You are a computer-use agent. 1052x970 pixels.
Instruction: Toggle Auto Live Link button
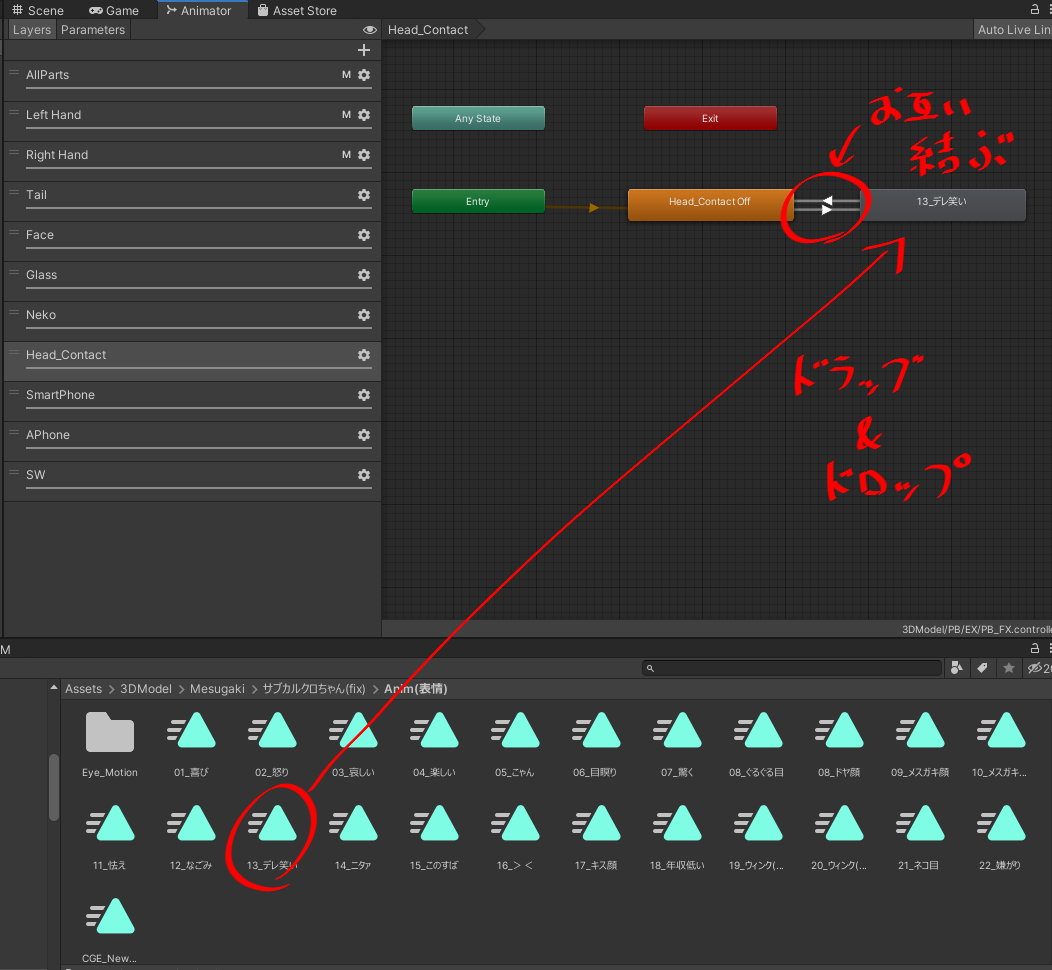pyautogui.click(x=1012, y=30)
